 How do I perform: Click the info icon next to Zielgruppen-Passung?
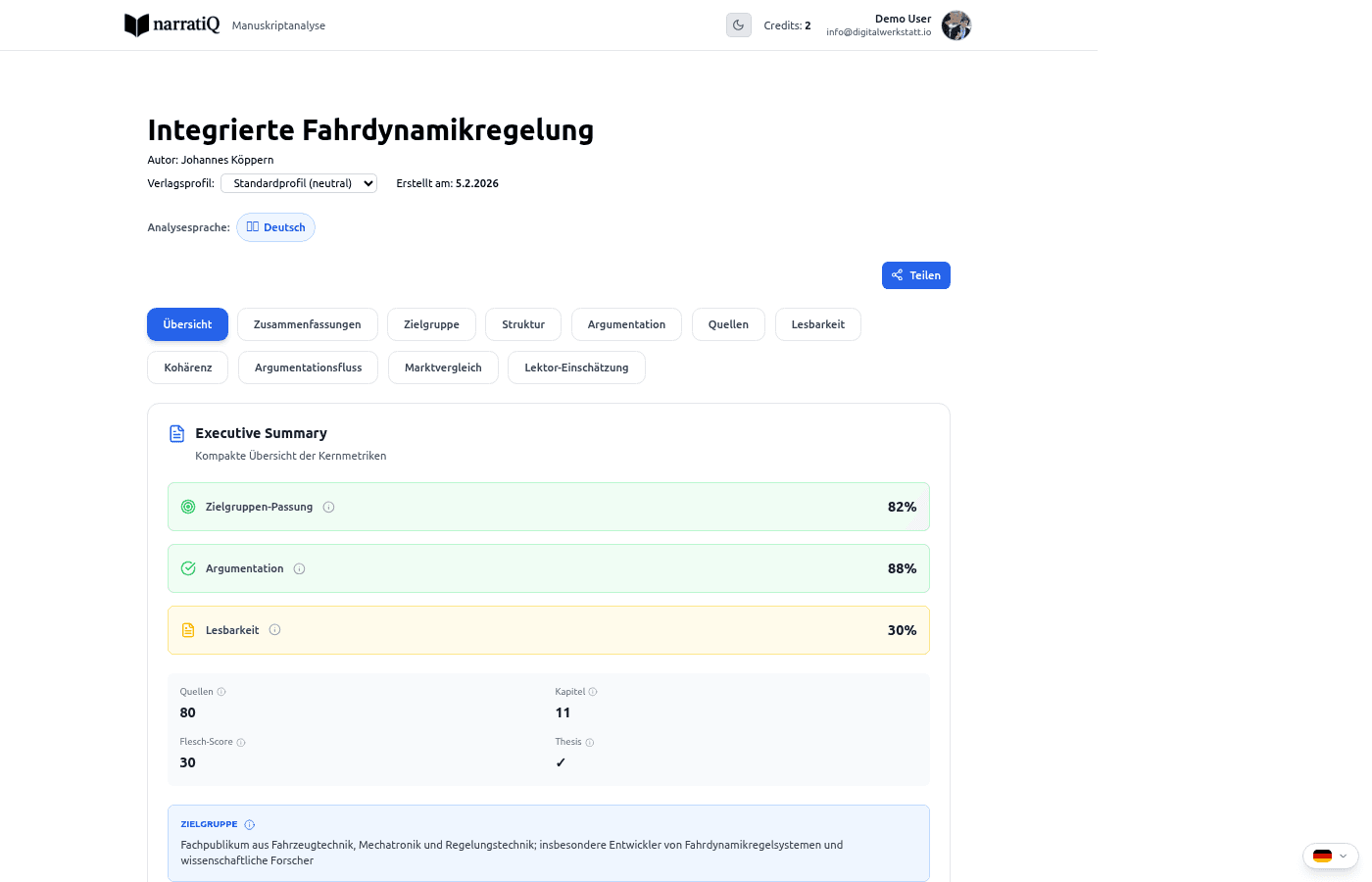[x=328, y=507]
